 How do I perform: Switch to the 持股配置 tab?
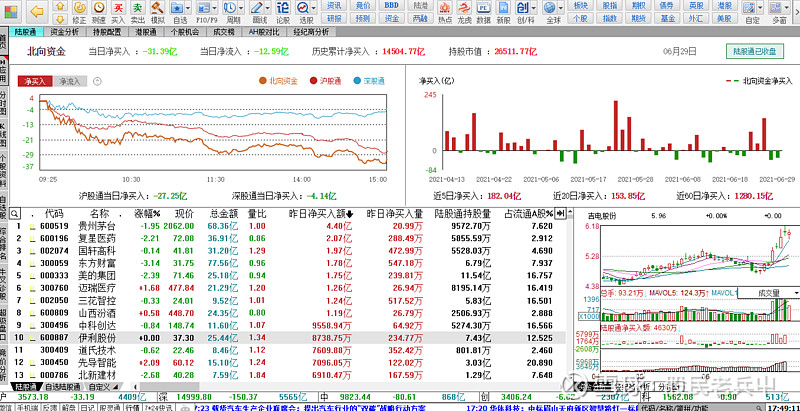(107, 32)
